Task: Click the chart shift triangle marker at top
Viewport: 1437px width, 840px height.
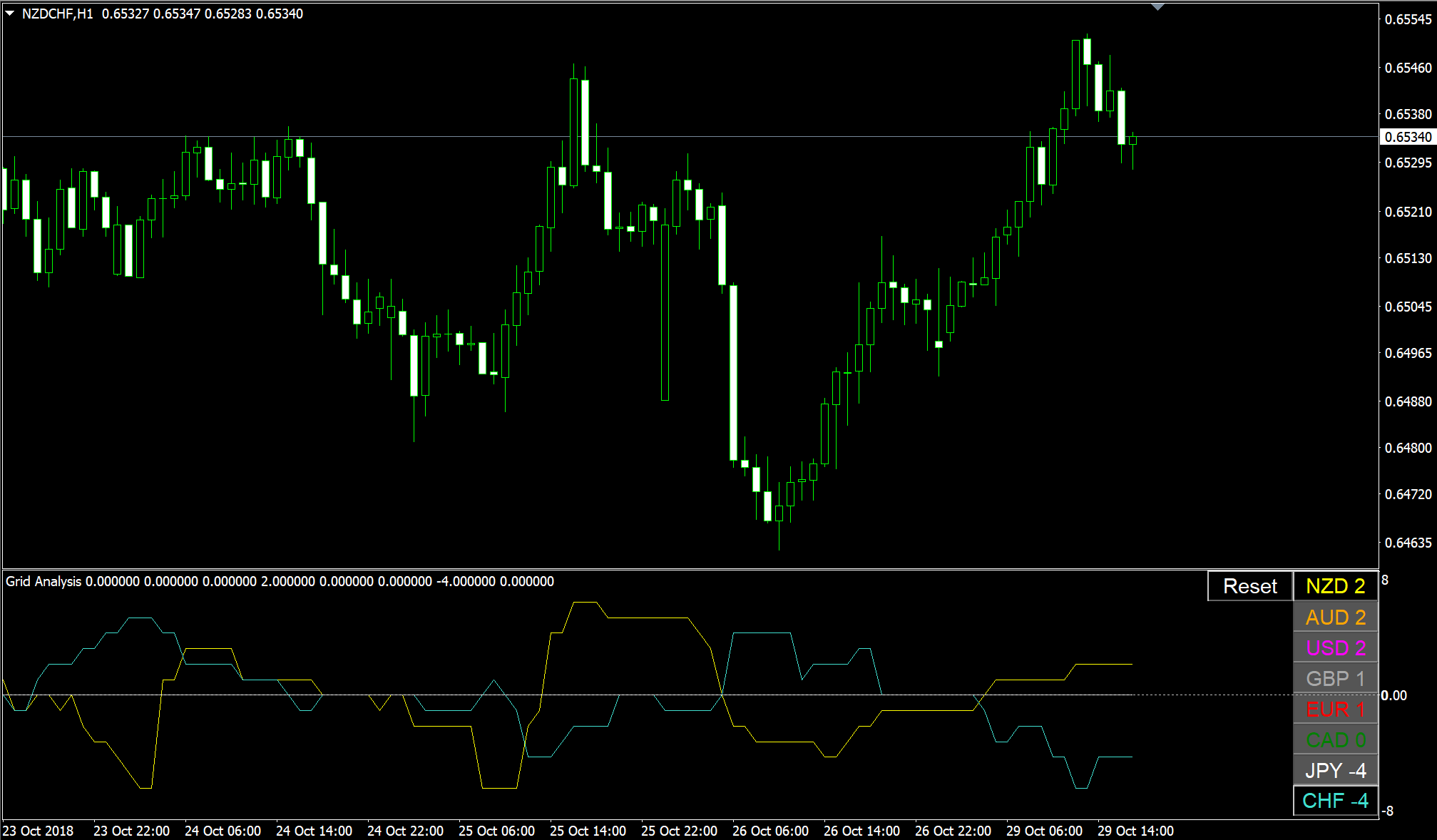Action: [1157, 6]
